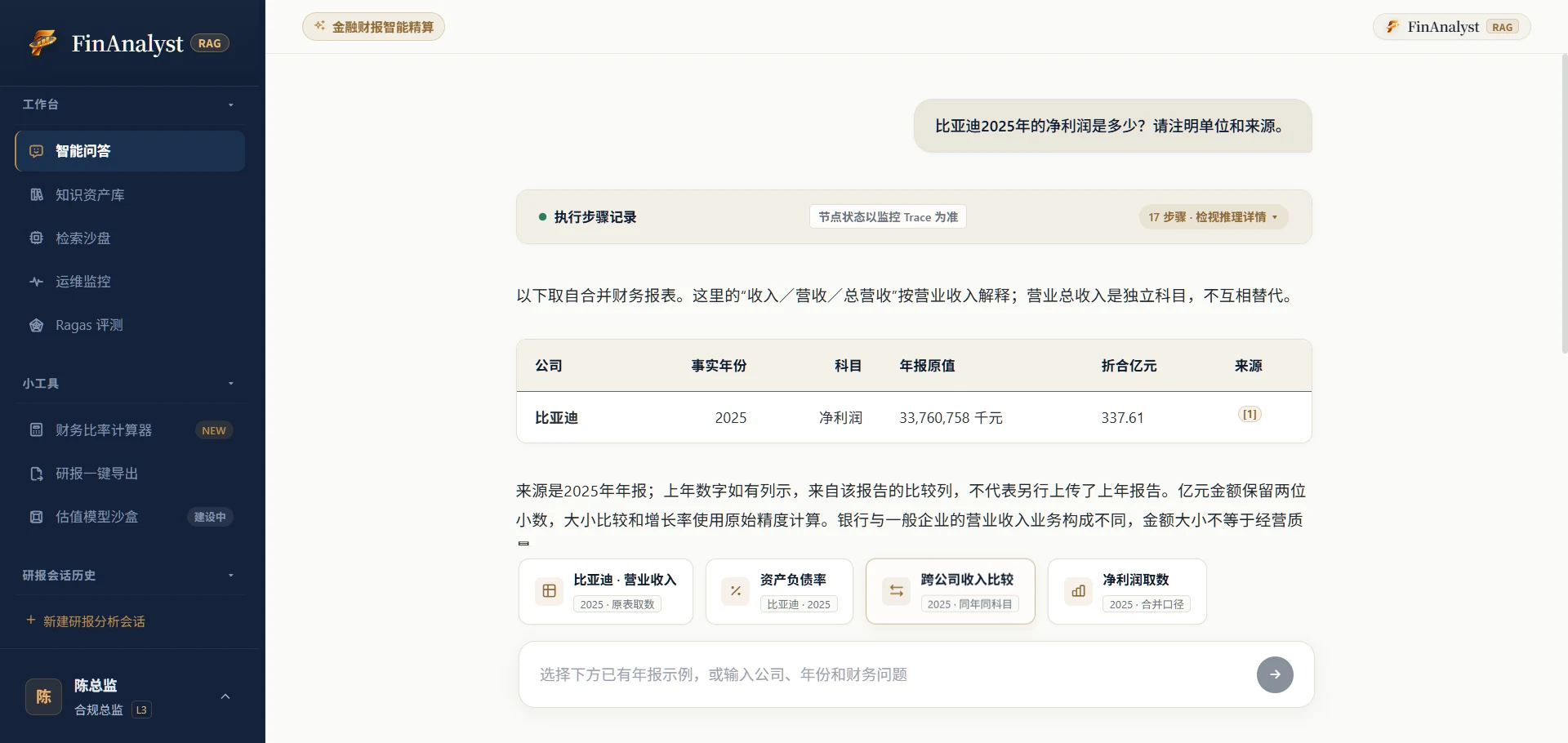1568x743 pixels.
Task: Click the bar chart icon on 净利润取数 card
Action: (1078, 591)
